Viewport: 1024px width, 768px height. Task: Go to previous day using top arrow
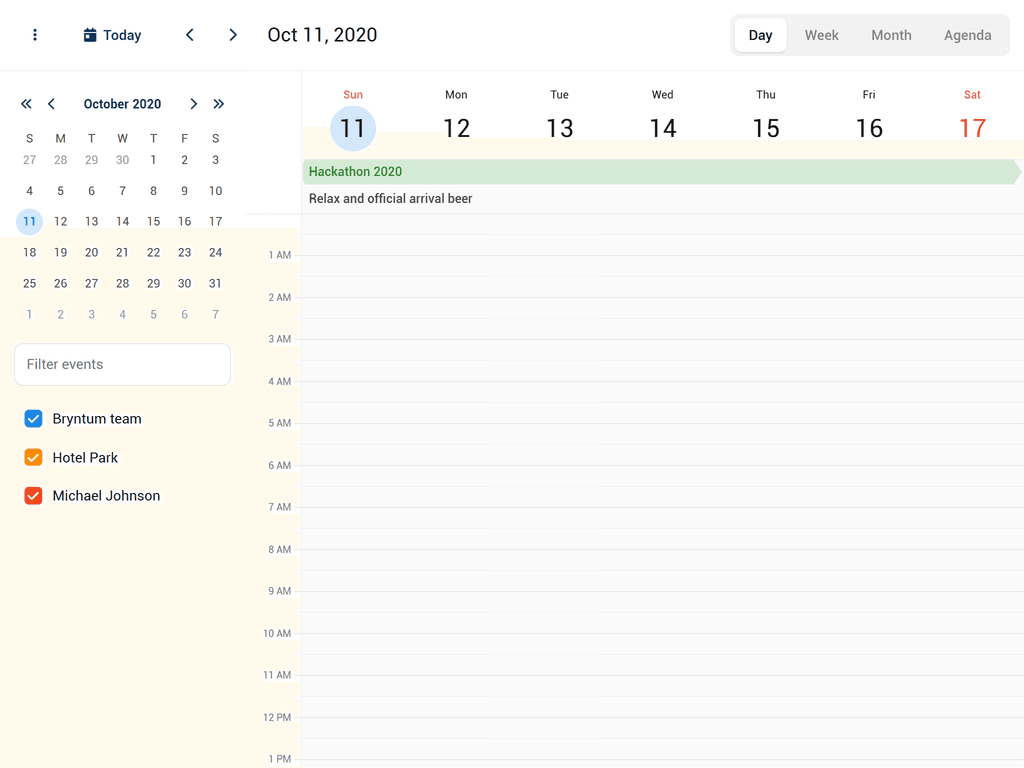[x=190, y=35]
